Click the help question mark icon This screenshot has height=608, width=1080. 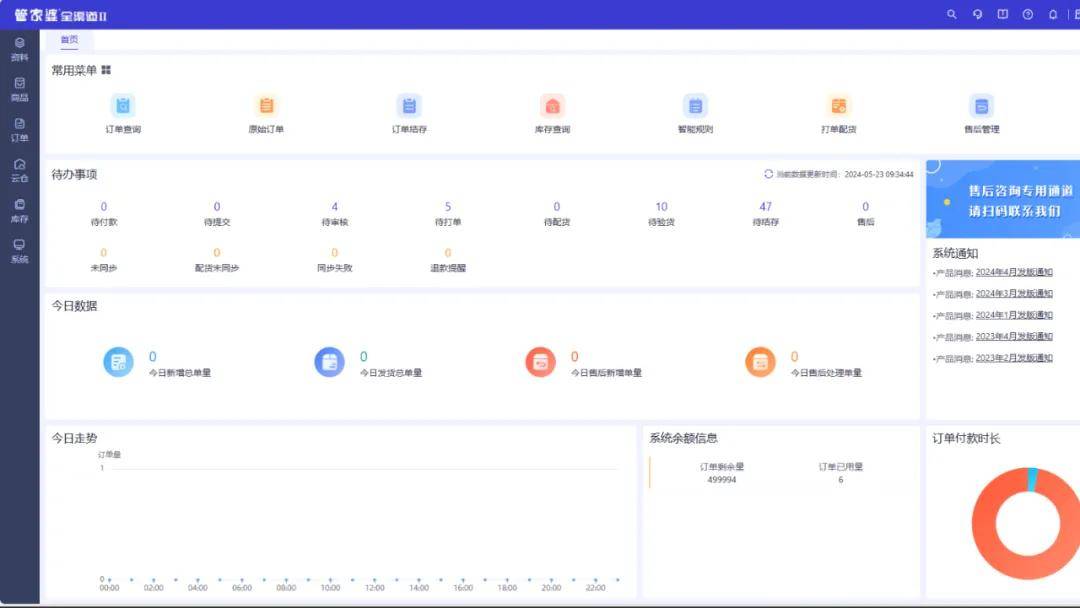tap(1028, 14)
